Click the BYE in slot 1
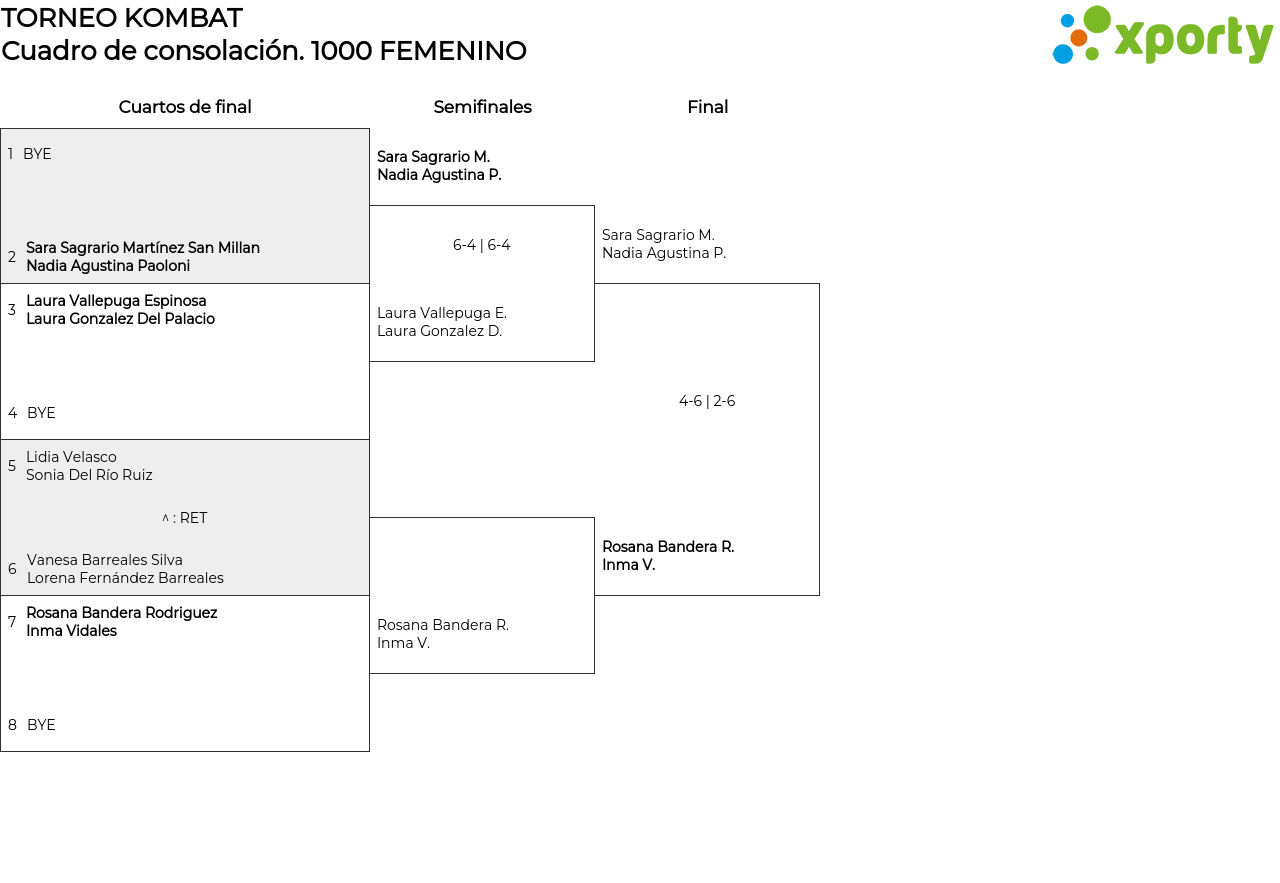 37,154
